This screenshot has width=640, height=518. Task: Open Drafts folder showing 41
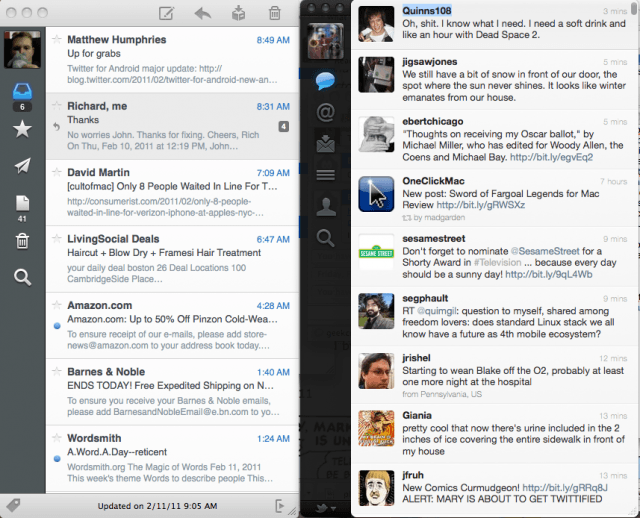[x=22, y=203]
